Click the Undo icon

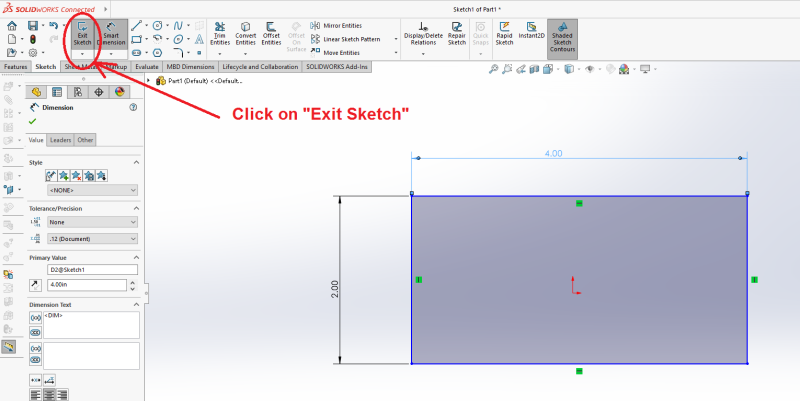[53, 26]
